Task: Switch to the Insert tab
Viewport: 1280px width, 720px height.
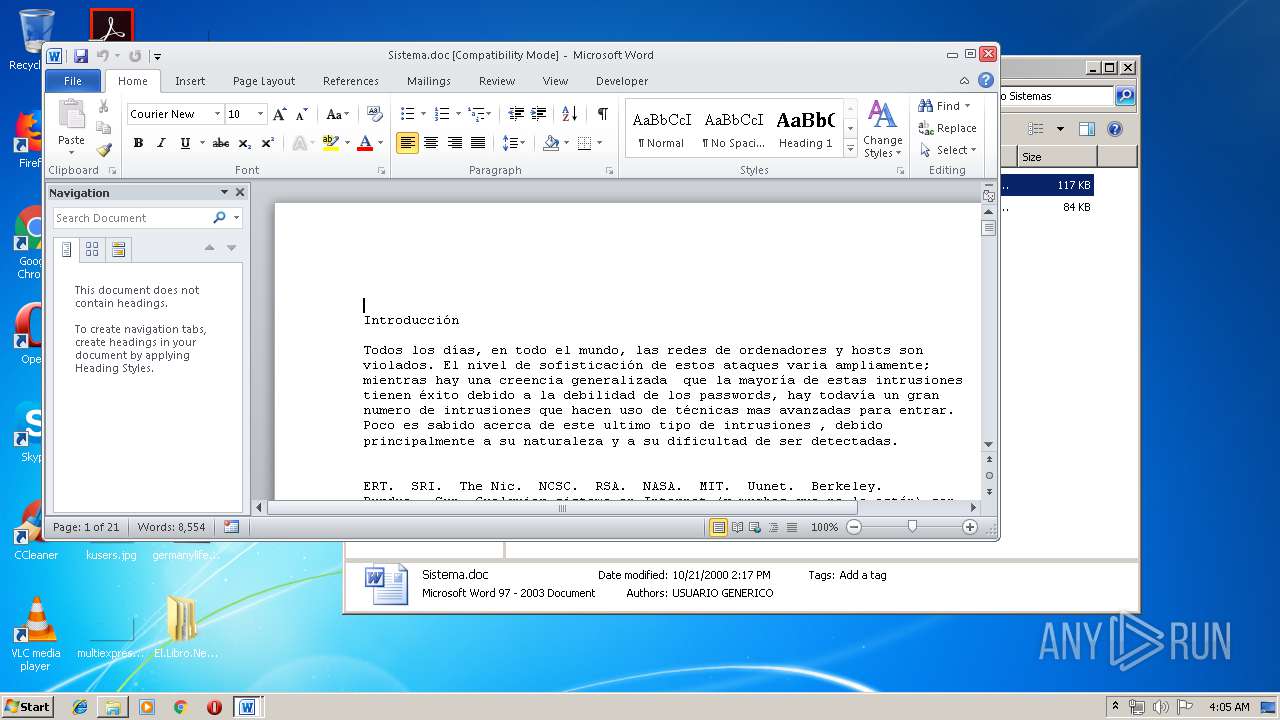Action: [190, 81]
